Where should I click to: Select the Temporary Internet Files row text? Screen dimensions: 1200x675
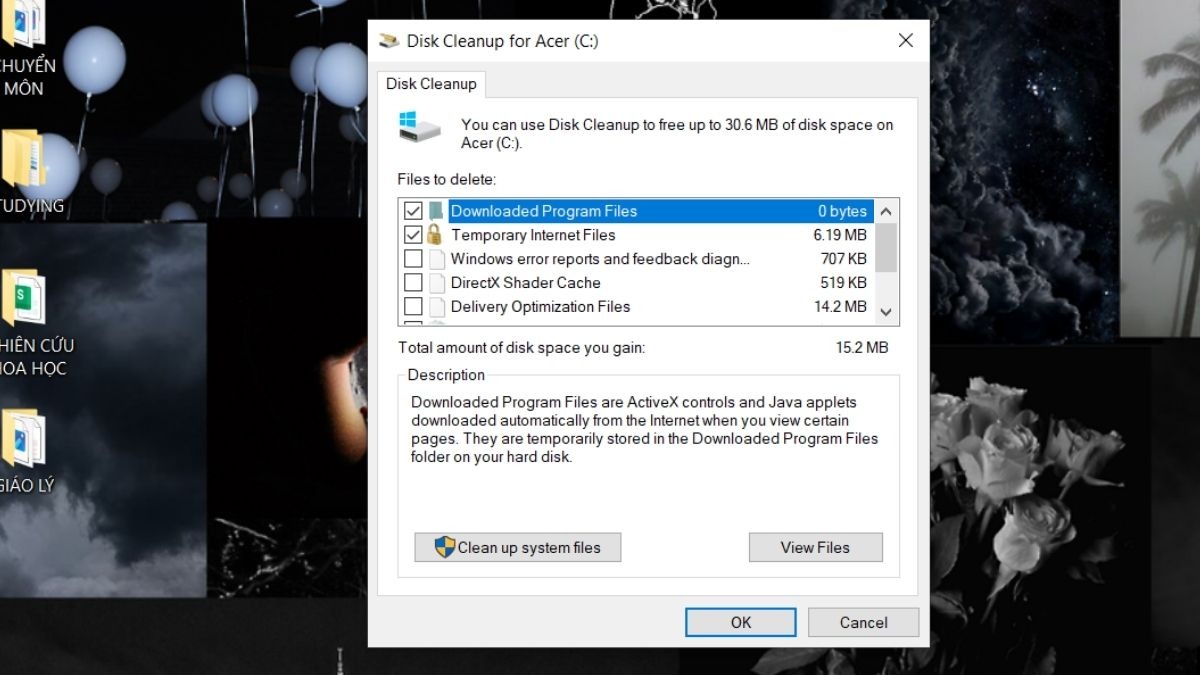[x=533, y=235]
